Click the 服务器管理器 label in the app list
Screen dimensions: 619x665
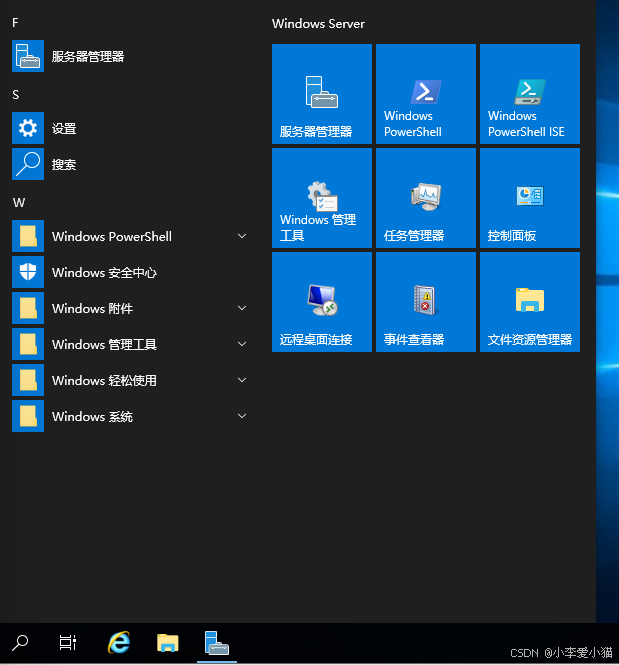[x=88, y=56]
